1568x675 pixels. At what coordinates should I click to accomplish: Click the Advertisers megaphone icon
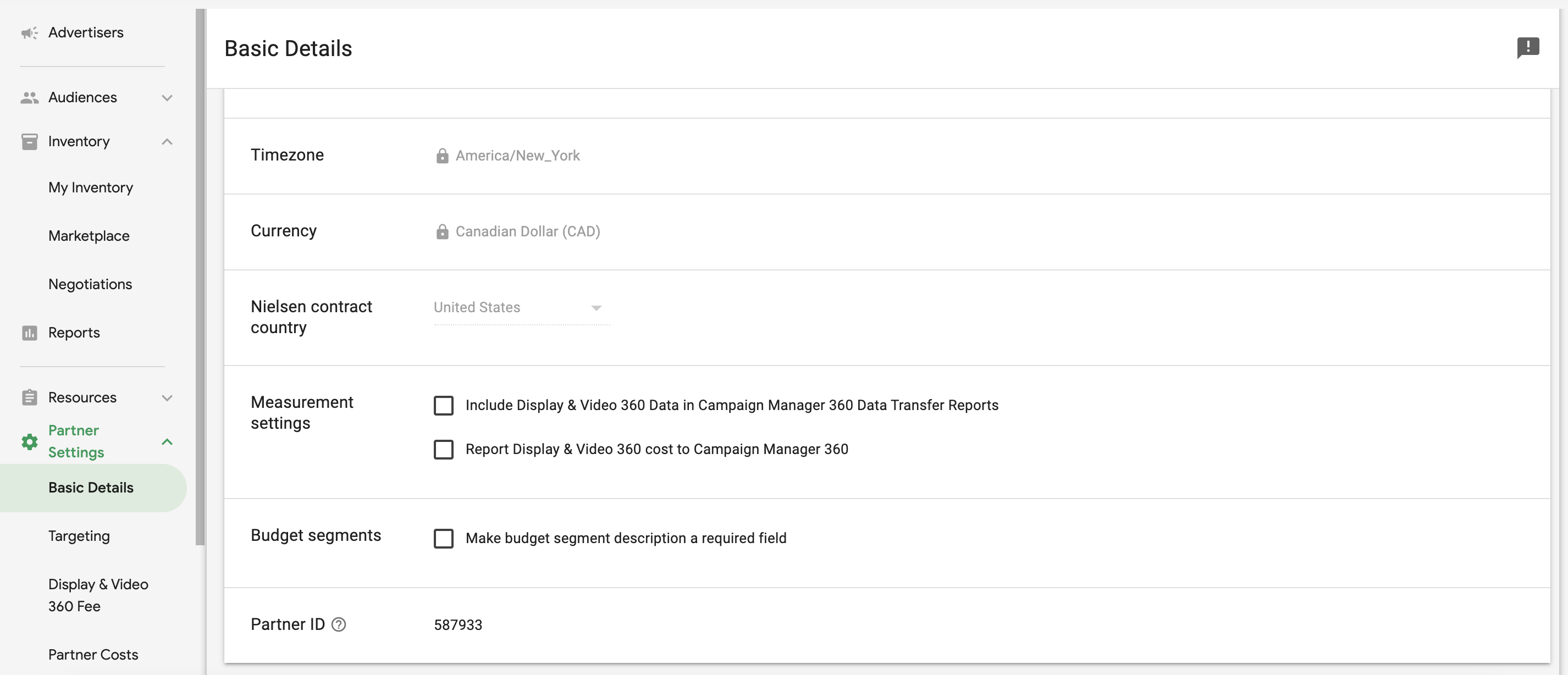[x=29, y=33]
